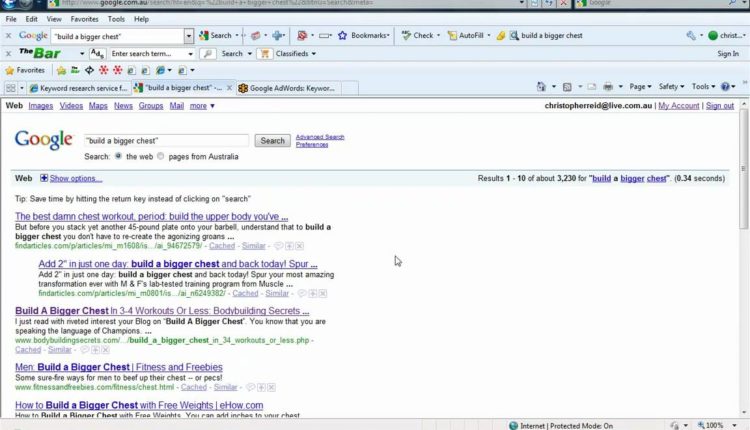Click the magnifier search icon in TheBar

207,54
